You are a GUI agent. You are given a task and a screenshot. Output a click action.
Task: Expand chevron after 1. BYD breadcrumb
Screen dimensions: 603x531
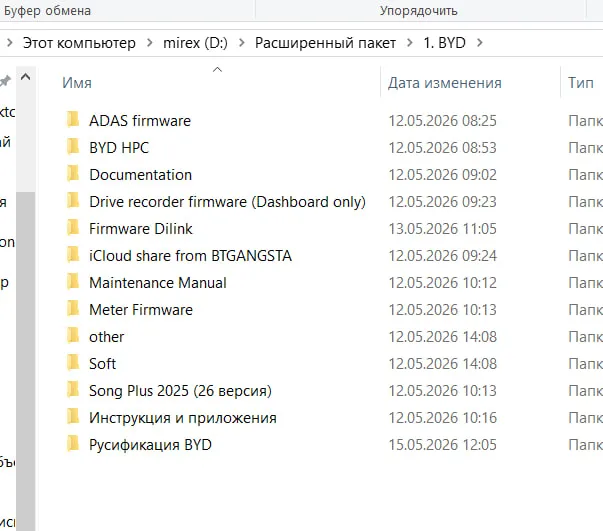479,43
